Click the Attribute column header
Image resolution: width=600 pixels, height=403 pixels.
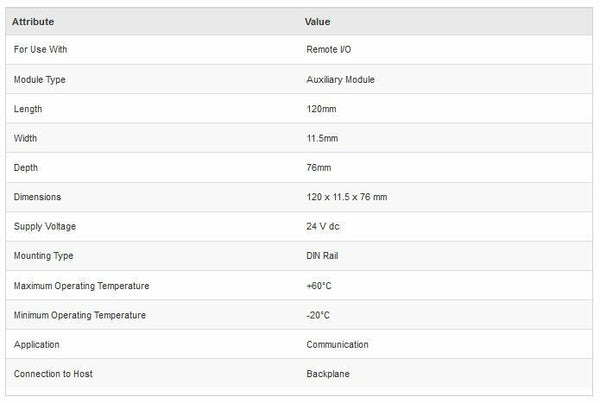point(33,21)
